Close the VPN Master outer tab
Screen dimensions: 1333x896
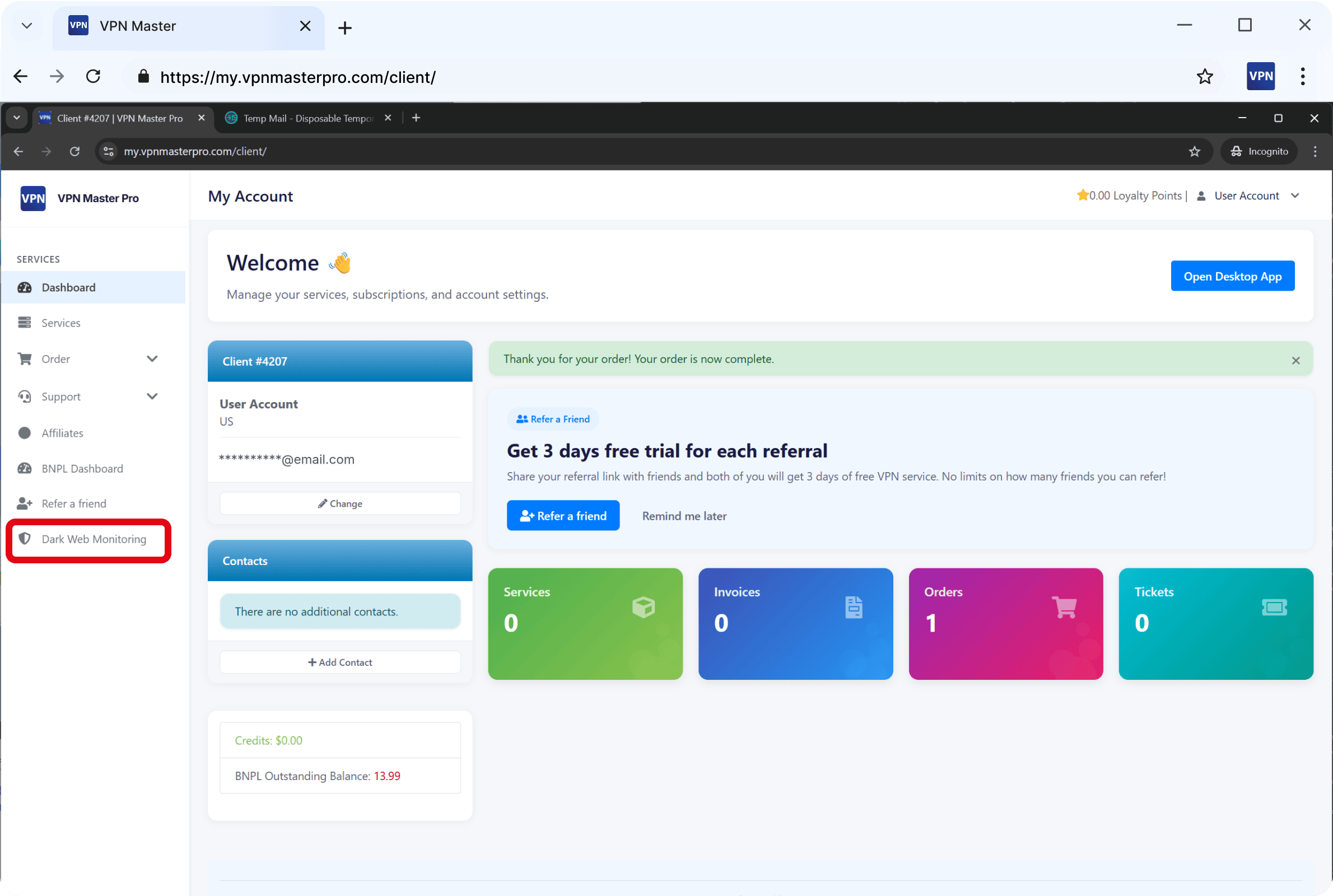point(305,26)
